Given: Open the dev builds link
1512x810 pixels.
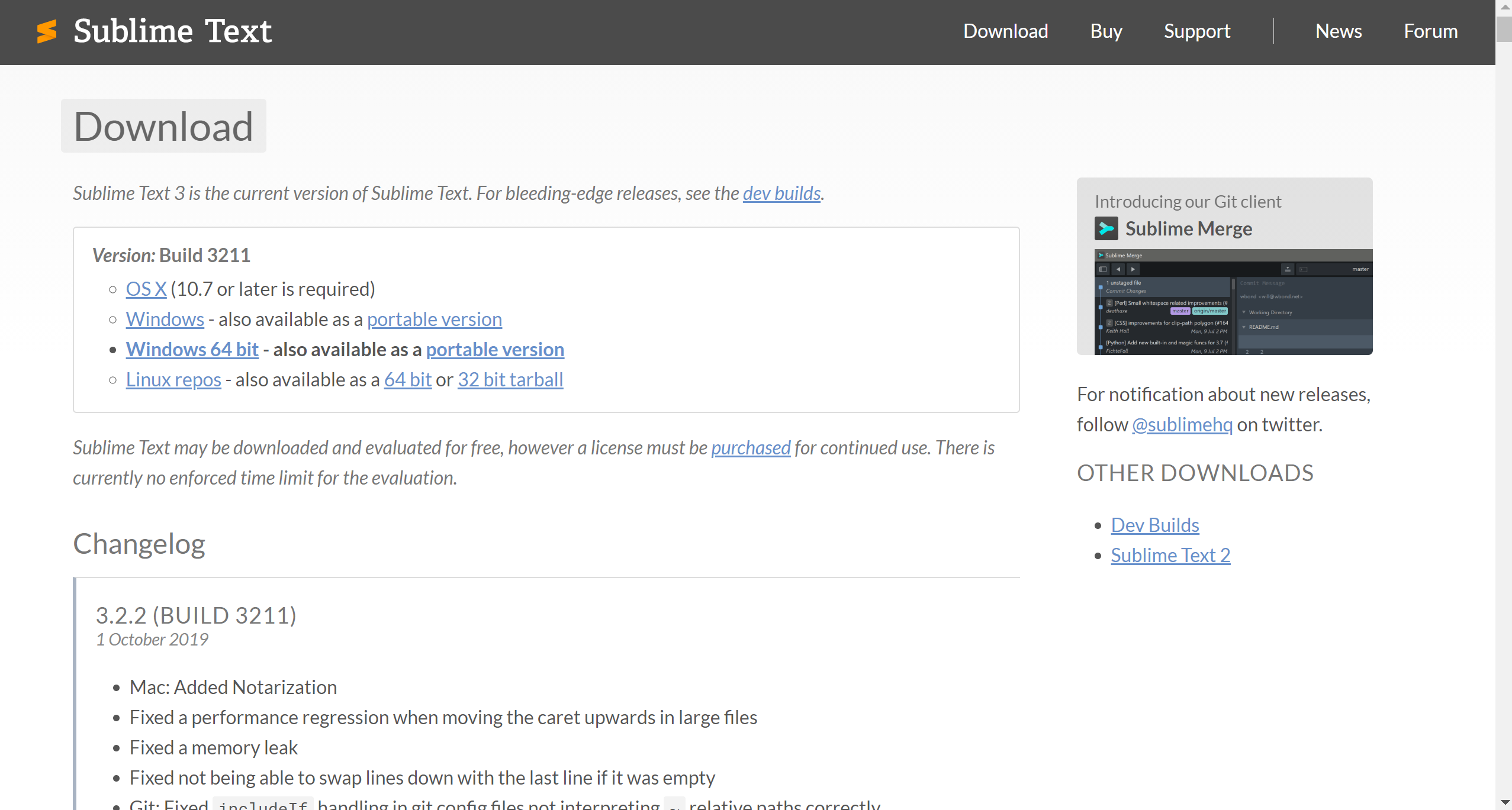Looking at the screenshot, I should coord(781,193).
